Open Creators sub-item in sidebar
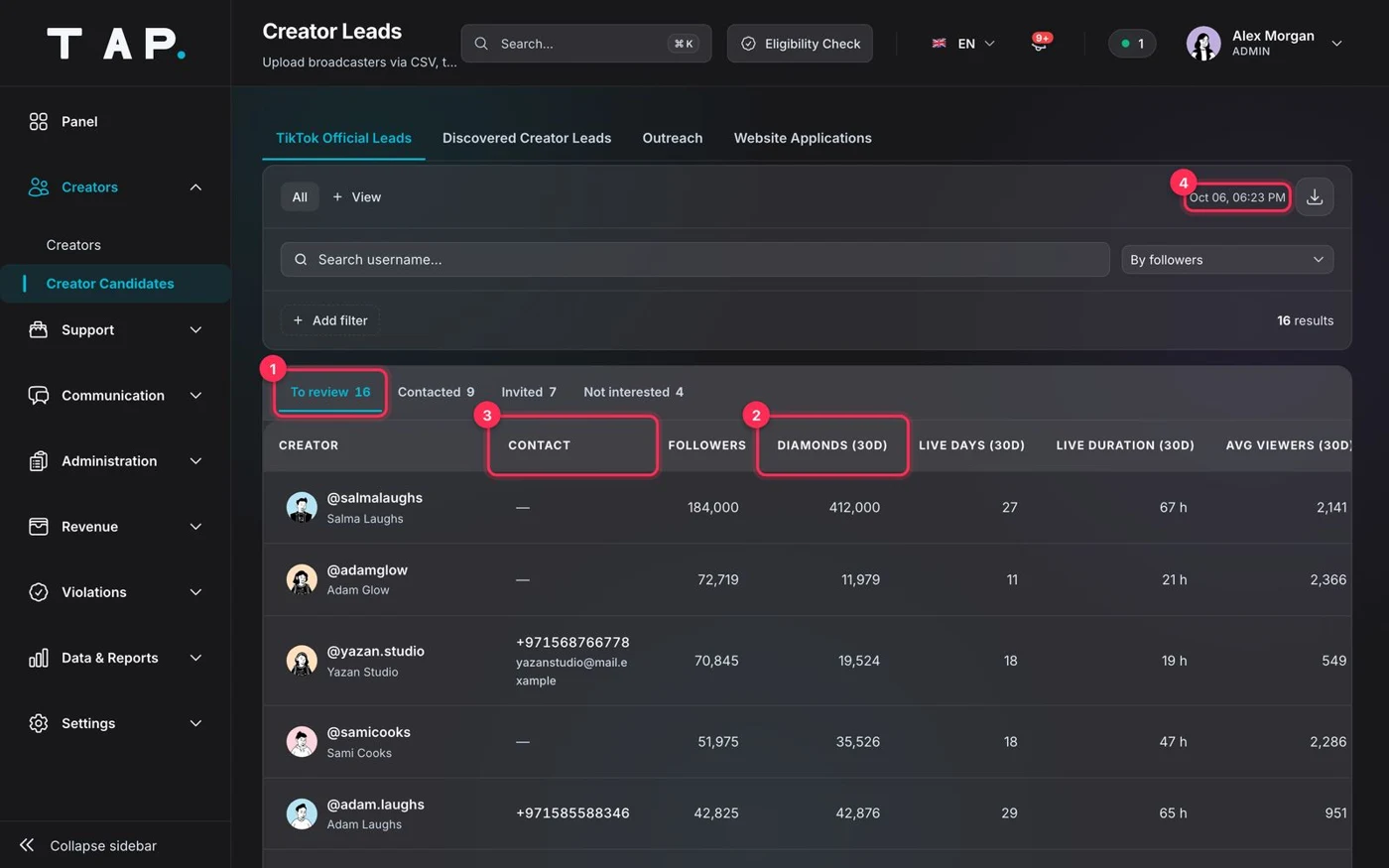The image size is (1389, 868). pyautogui.click(x=73, y=245)
